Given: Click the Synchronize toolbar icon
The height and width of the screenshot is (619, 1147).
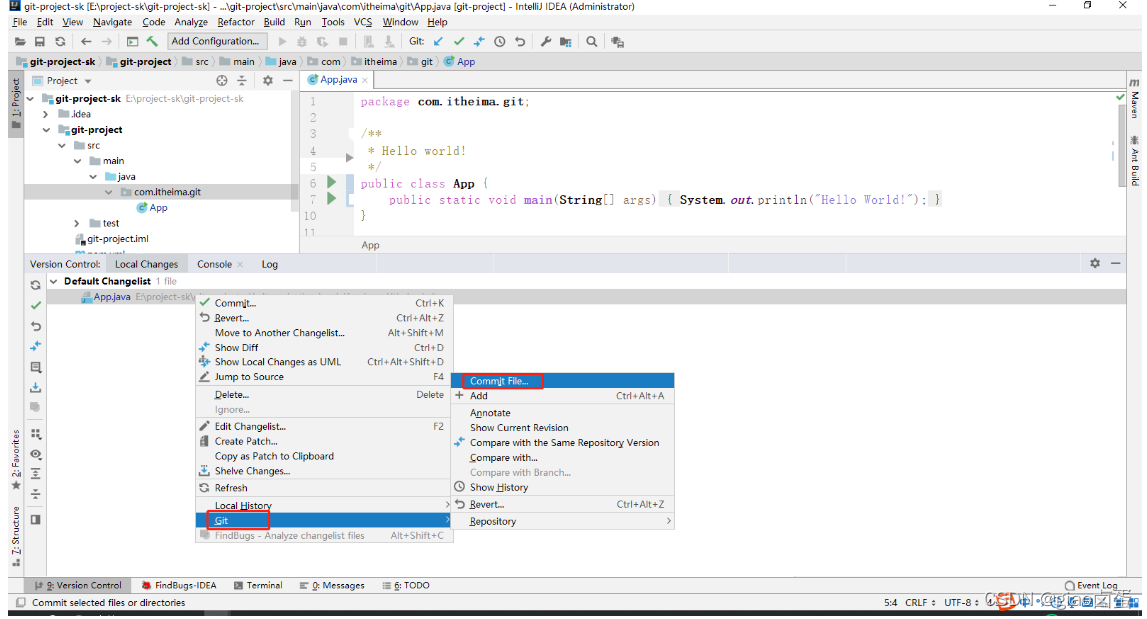Looking at the screenshot, I should (60, 42).
